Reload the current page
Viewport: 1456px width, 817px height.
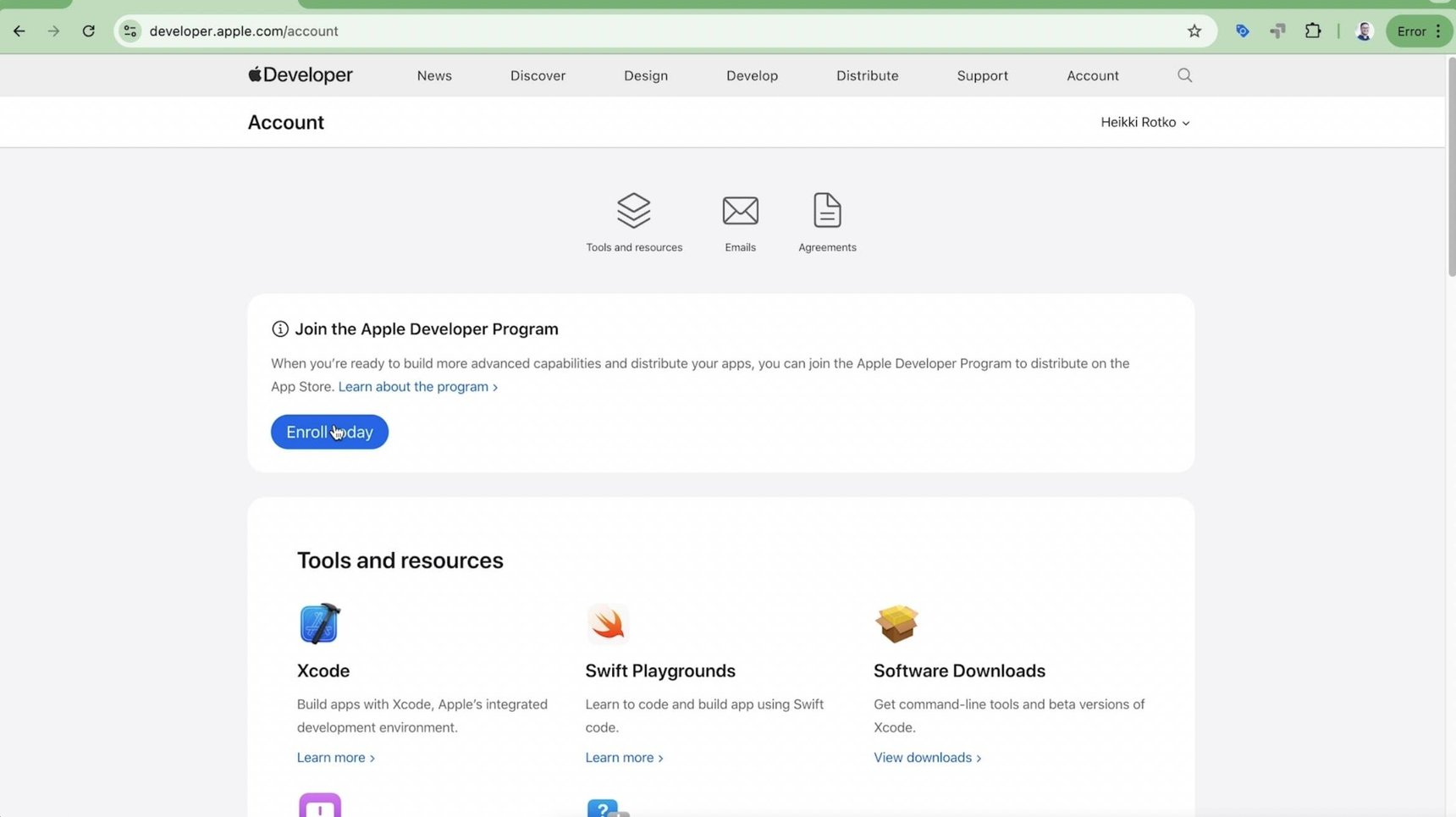(x=89, y=30)
